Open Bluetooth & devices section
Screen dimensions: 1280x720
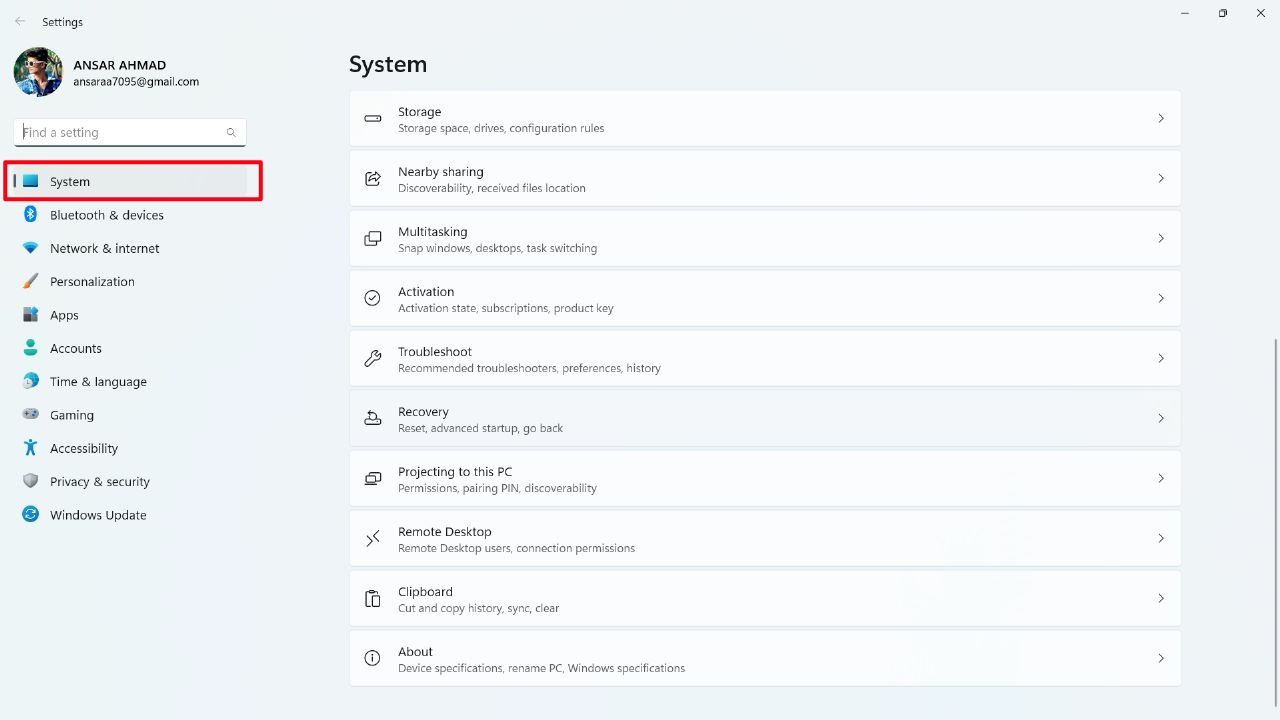[x=106, y=215]
